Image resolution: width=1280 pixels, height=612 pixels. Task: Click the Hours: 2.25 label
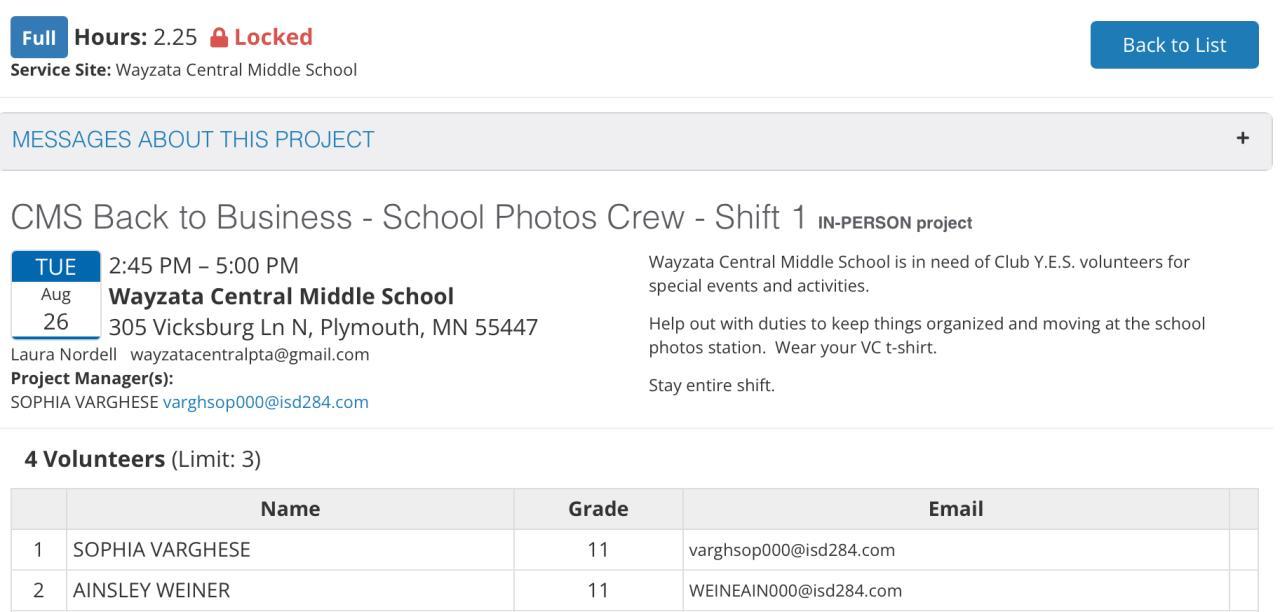(134, 38)
